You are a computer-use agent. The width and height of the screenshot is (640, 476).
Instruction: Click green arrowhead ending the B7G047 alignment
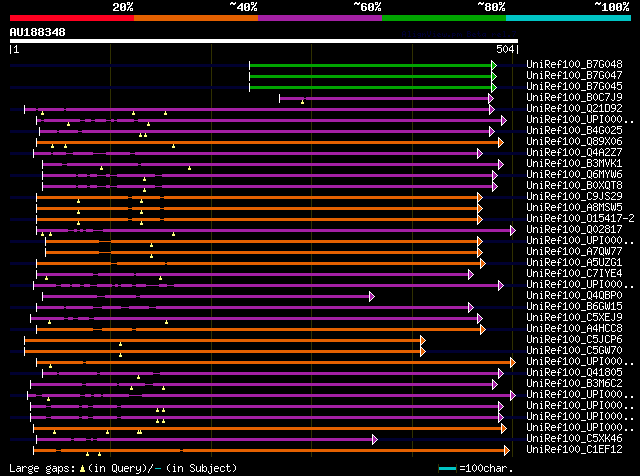[494, 76]
